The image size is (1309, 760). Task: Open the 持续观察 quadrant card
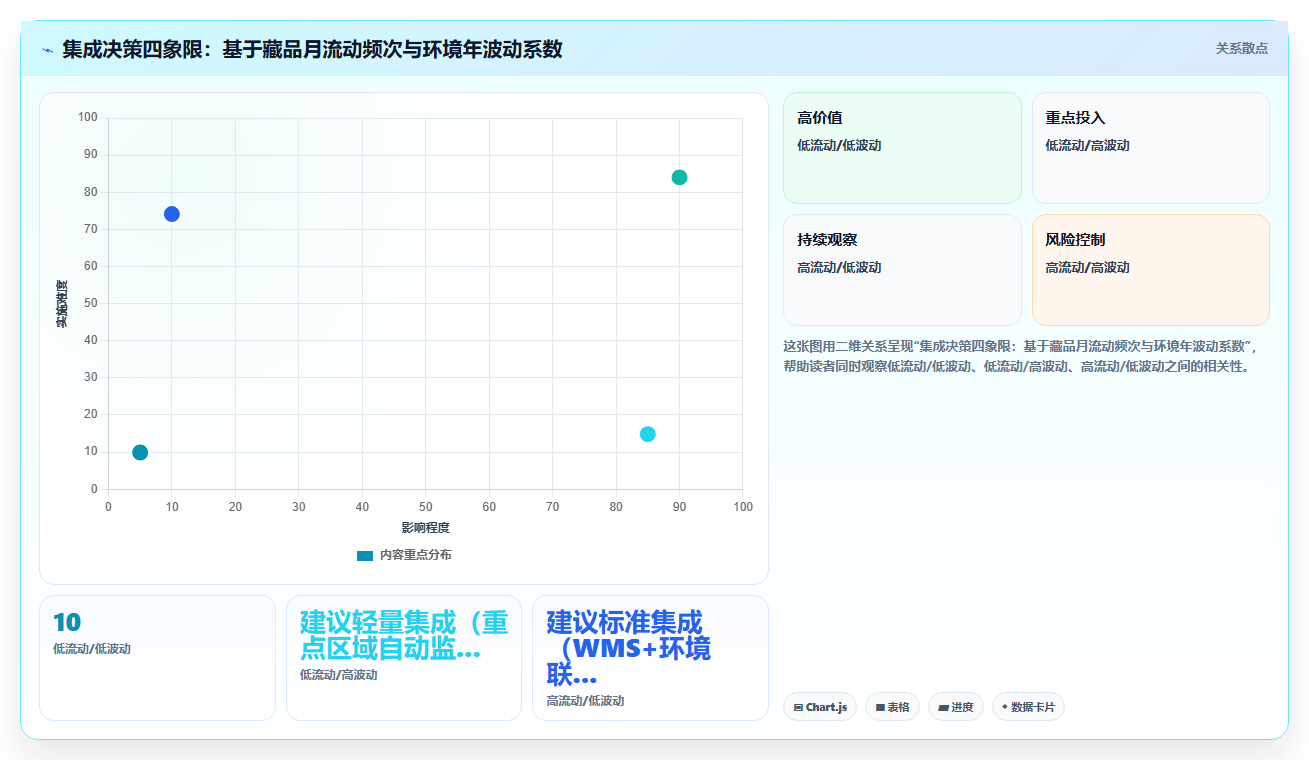click(x=902, y=270)
